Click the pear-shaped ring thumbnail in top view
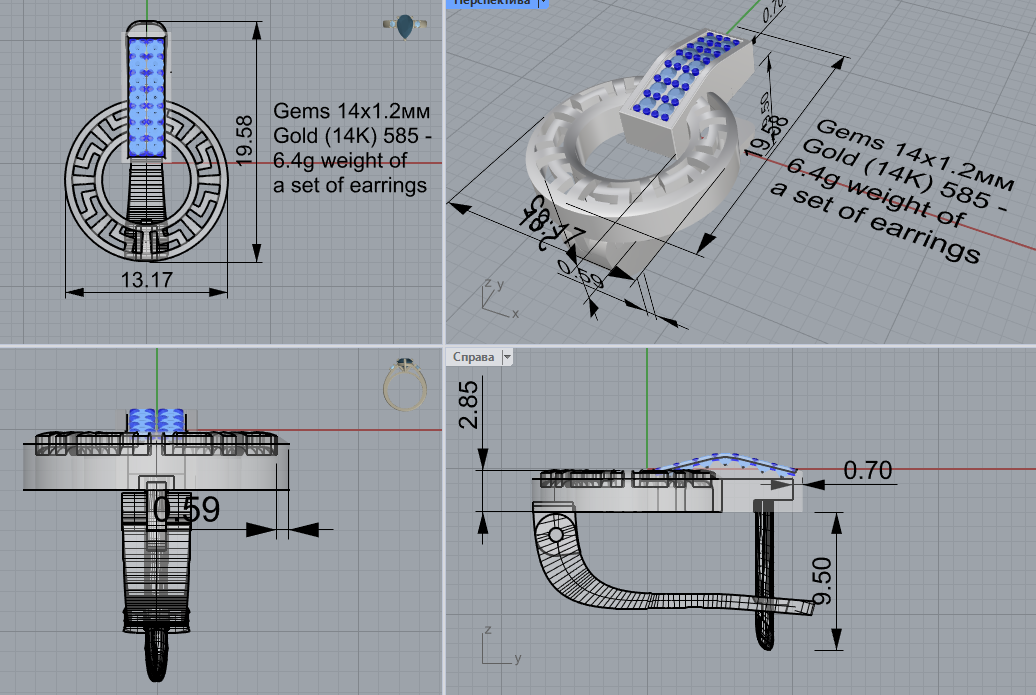 point(404,26)
